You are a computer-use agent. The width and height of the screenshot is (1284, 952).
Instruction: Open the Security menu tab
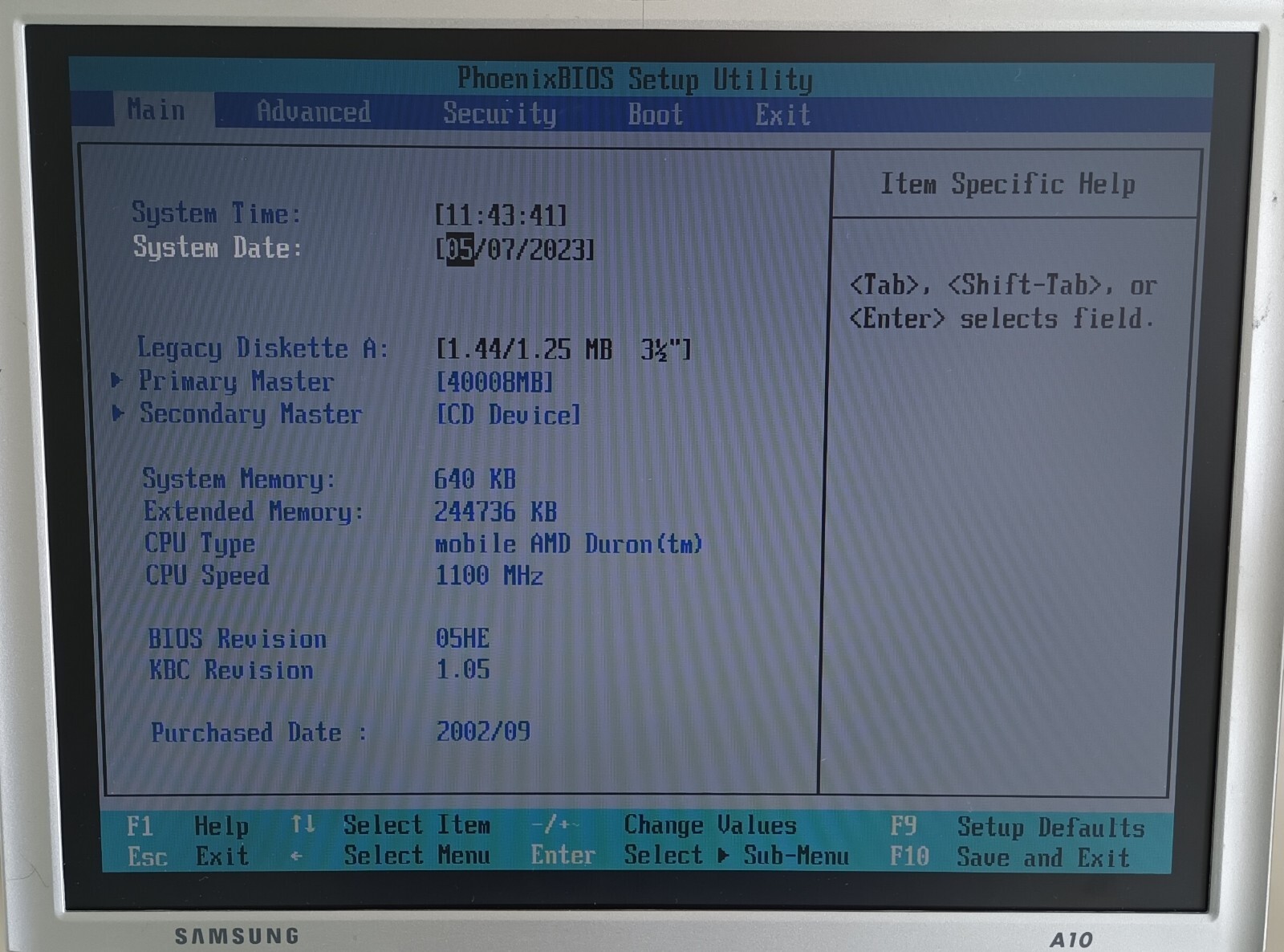pyautogui.click(x=500, y=113)
